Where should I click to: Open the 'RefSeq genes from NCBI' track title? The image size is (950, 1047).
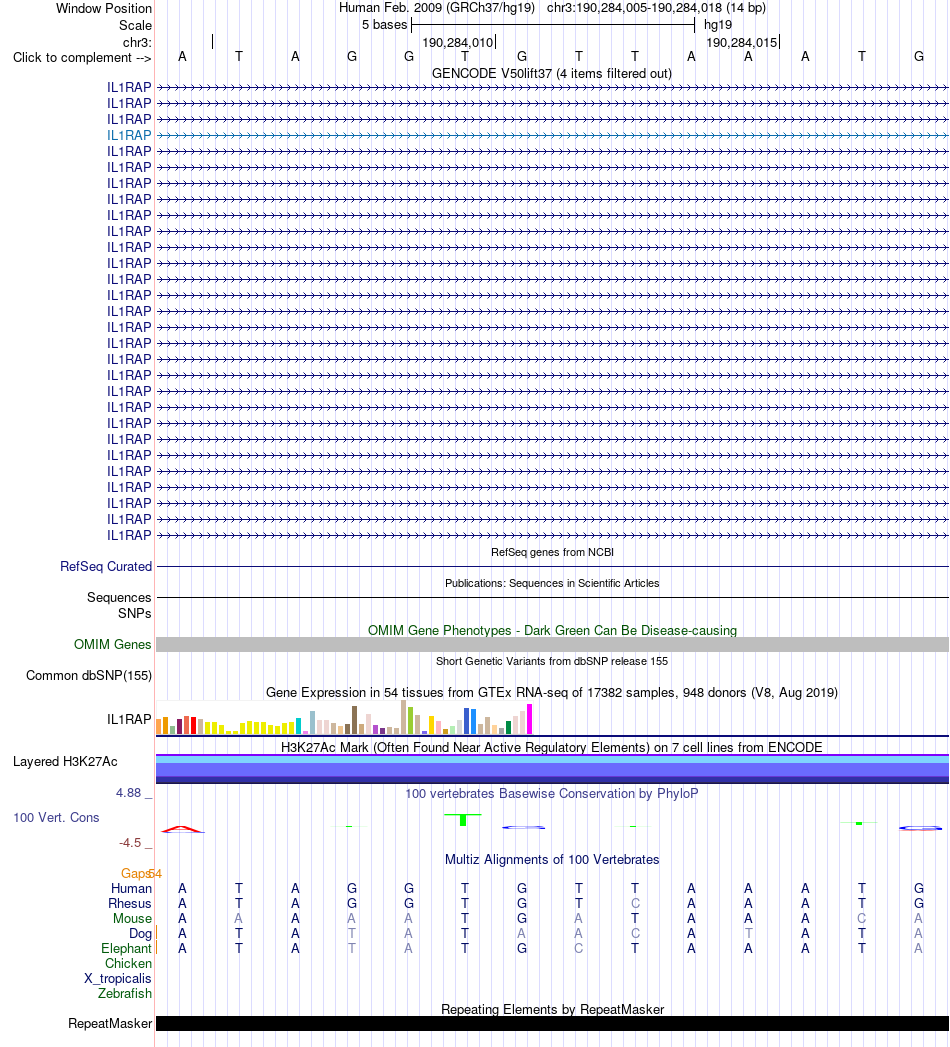point(552,552)
